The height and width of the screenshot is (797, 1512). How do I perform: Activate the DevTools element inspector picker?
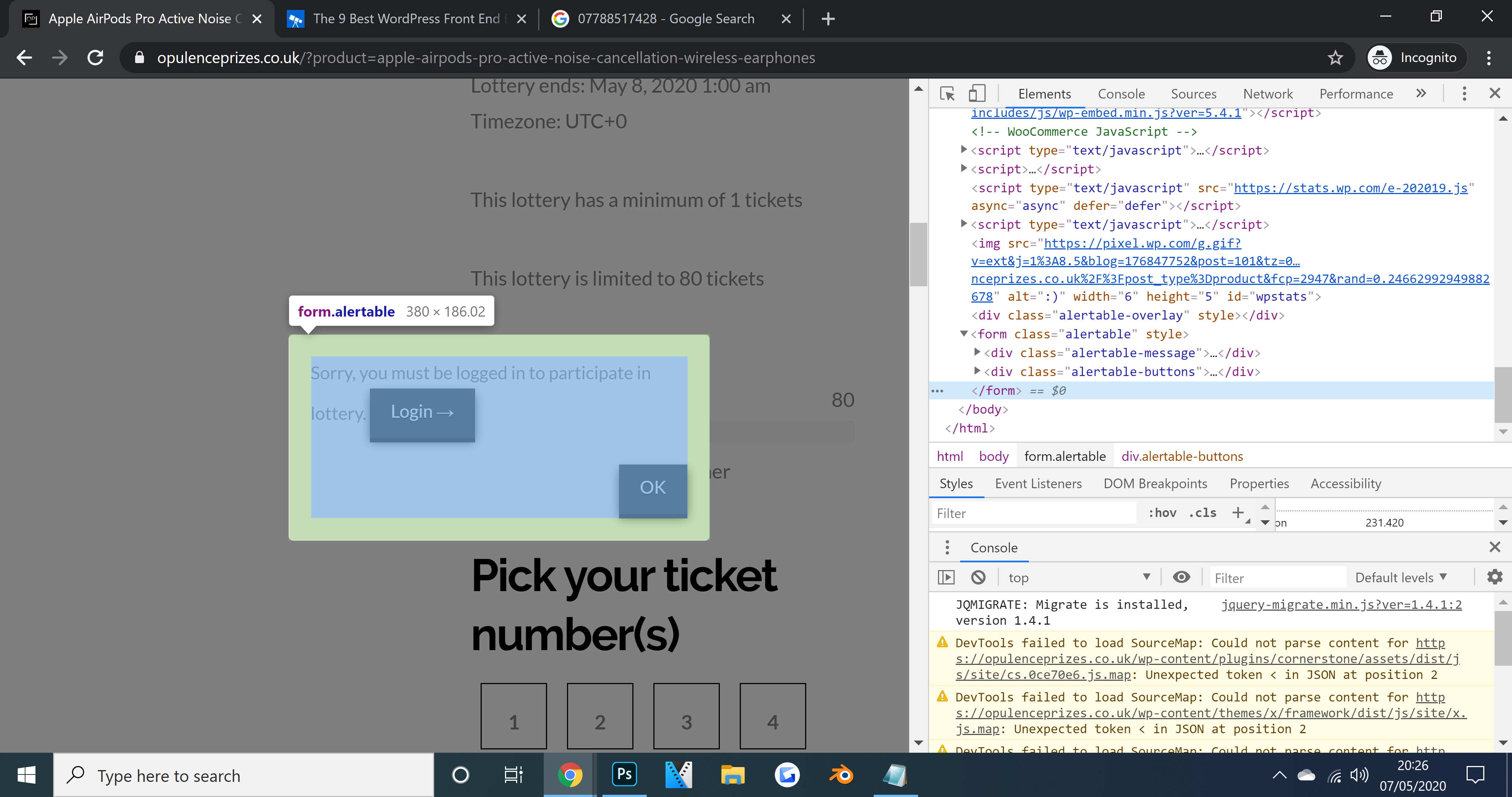947,94
